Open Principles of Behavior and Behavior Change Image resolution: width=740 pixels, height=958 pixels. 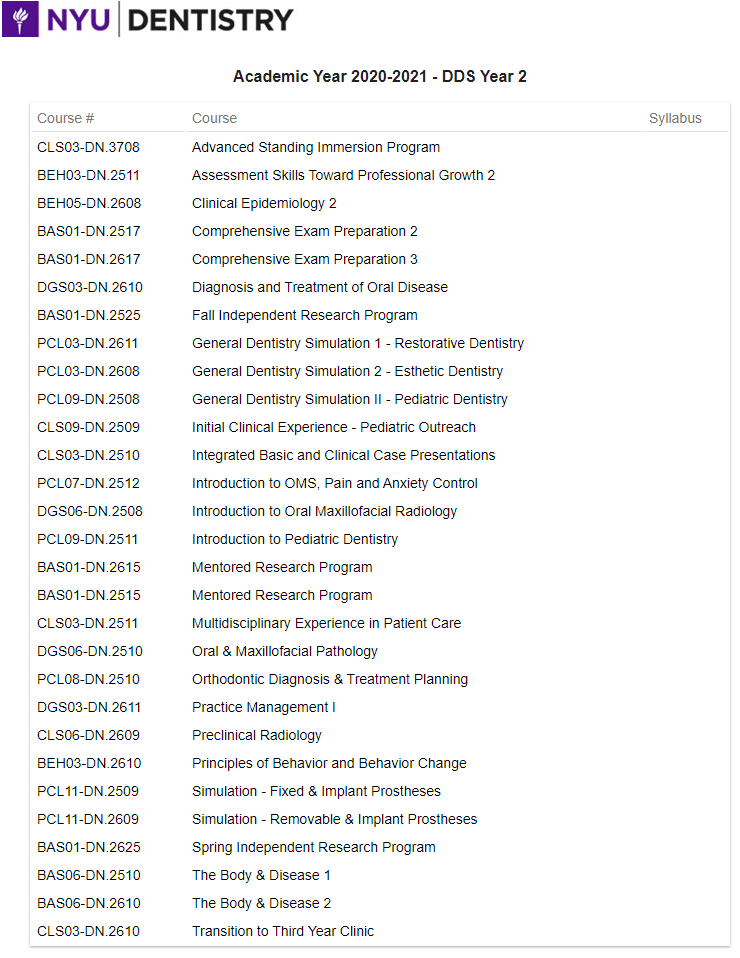329,764
